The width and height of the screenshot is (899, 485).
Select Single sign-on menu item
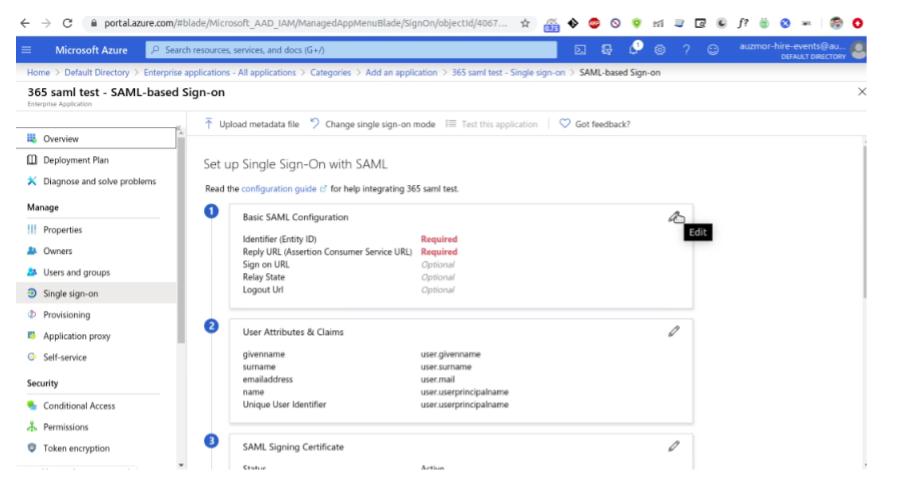[96, 293]
